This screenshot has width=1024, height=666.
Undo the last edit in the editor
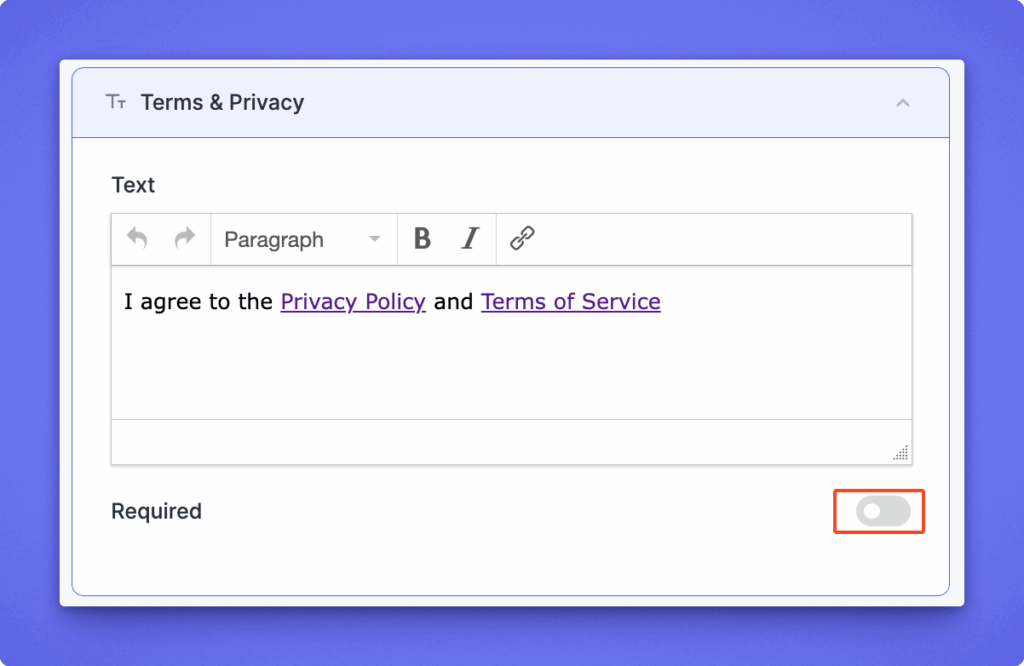coord(137,239)
